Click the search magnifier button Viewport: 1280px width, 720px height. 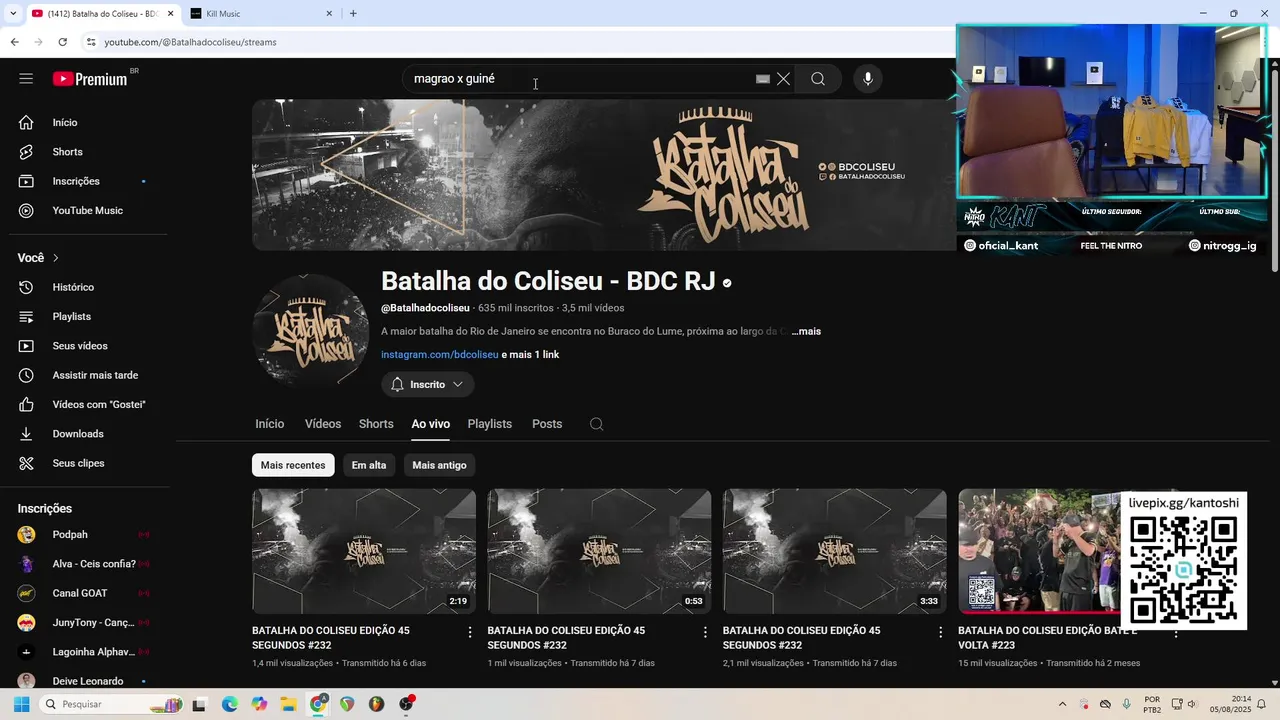[818, 79]
